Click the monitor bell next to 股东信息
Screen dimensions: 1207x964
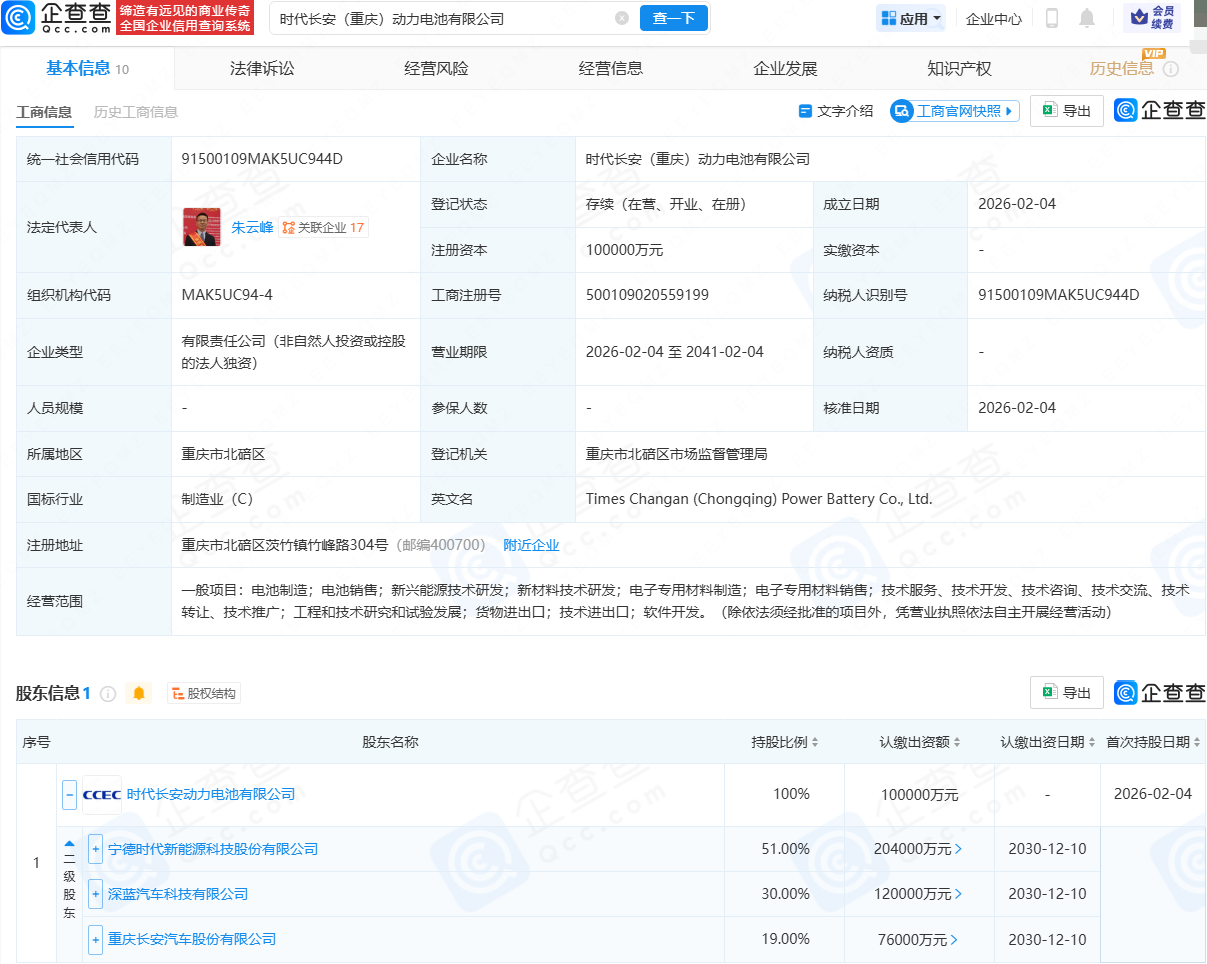click(138, 692)
